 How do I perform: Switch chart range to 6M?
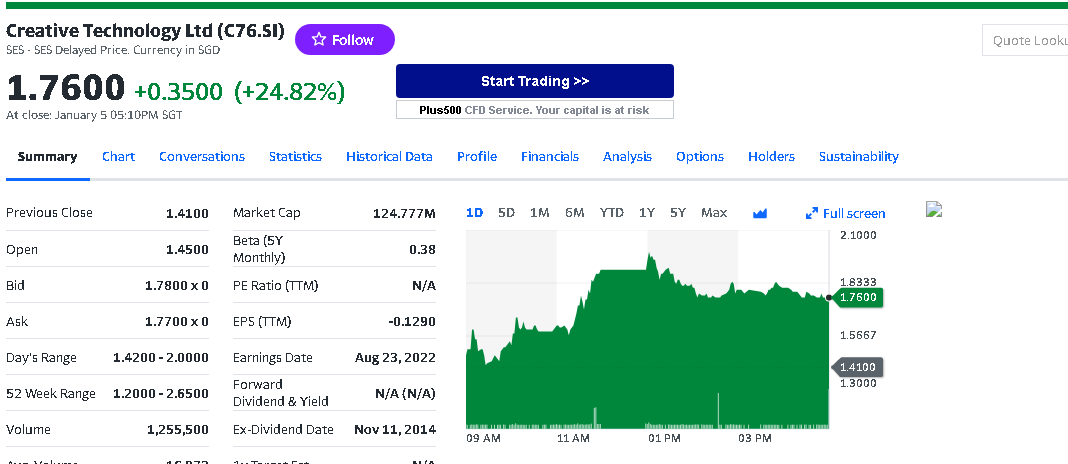point(574,213)
